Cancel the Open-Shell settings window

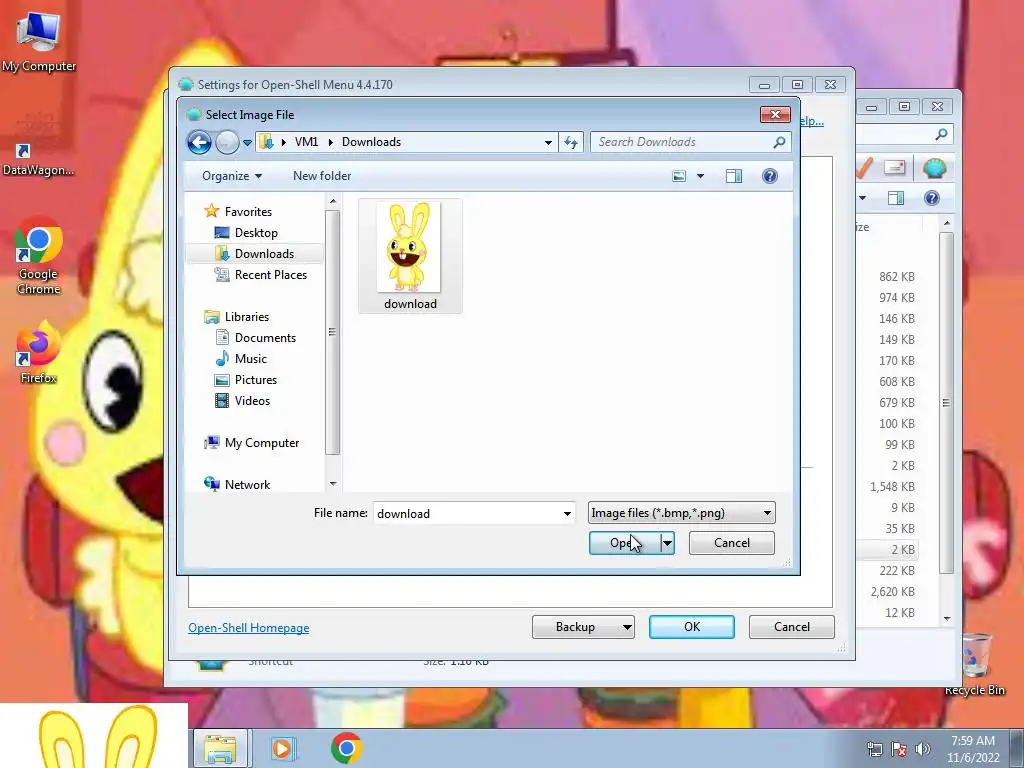pos(792,627)
